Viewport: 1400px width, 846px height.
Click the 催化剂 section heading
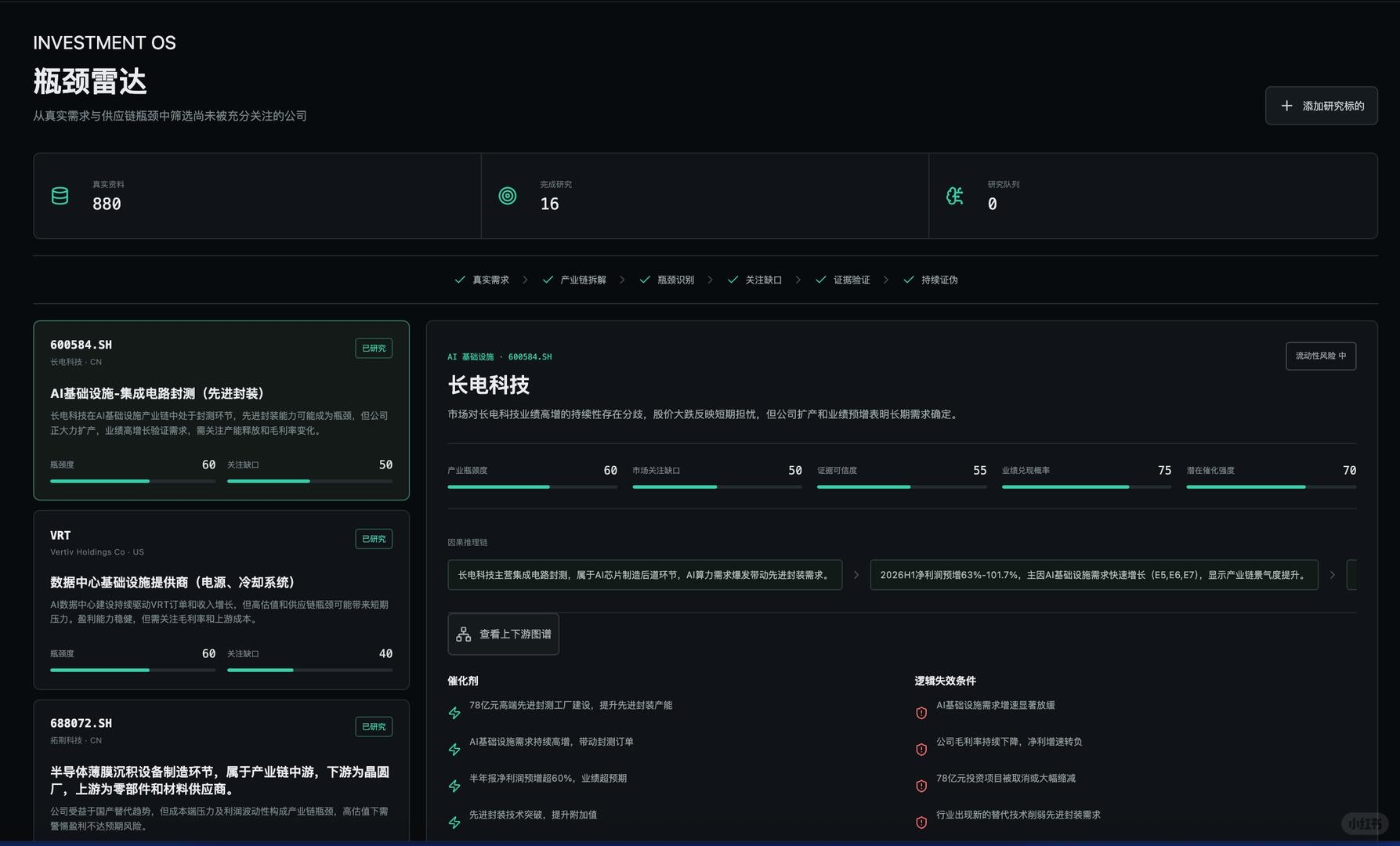(x=463, y=681)
